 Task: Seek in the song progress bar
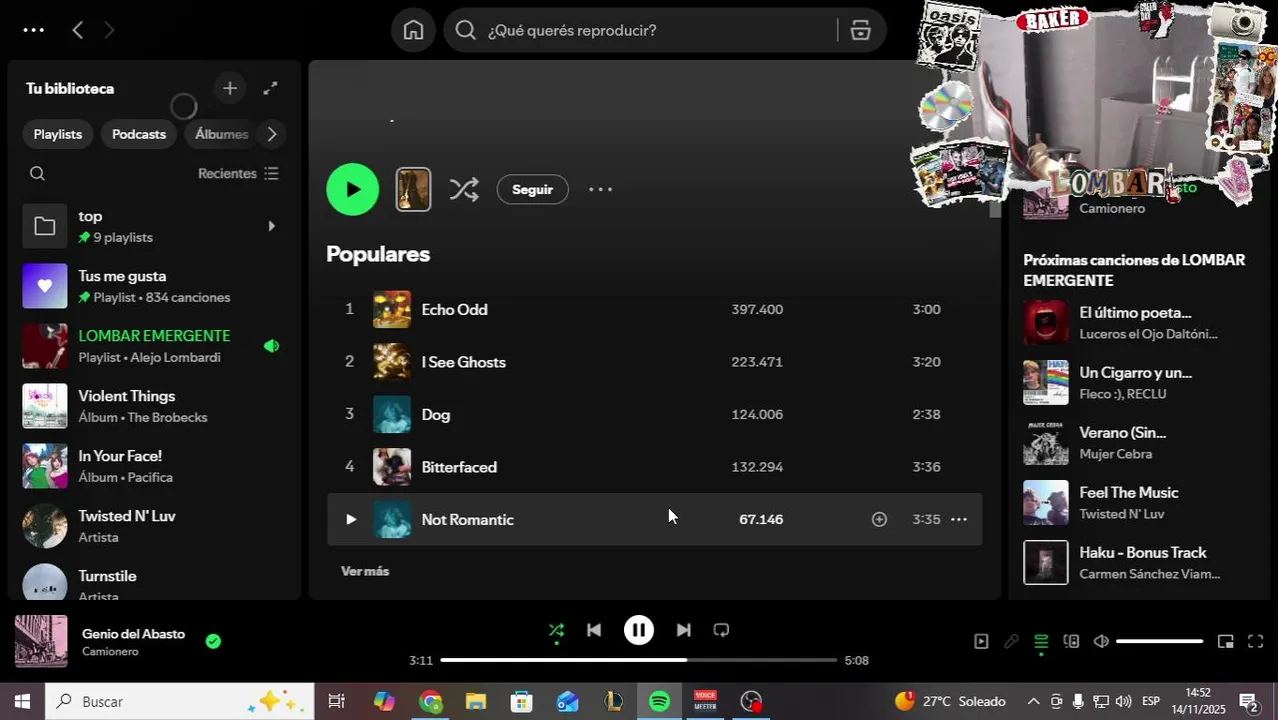click(638, 660)
